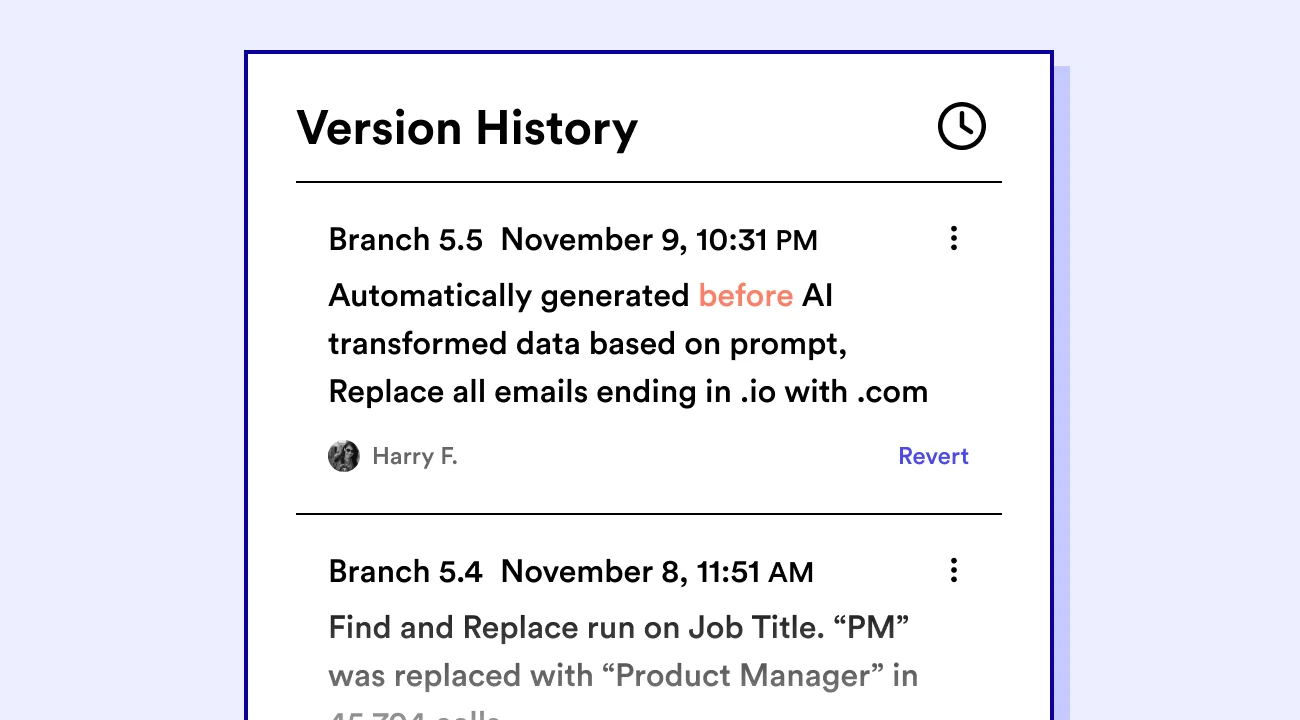Viewport: 1300px width, 720px height.
Task: Click Harry F.'s avatar photo
Action: (x=344, y=456)
